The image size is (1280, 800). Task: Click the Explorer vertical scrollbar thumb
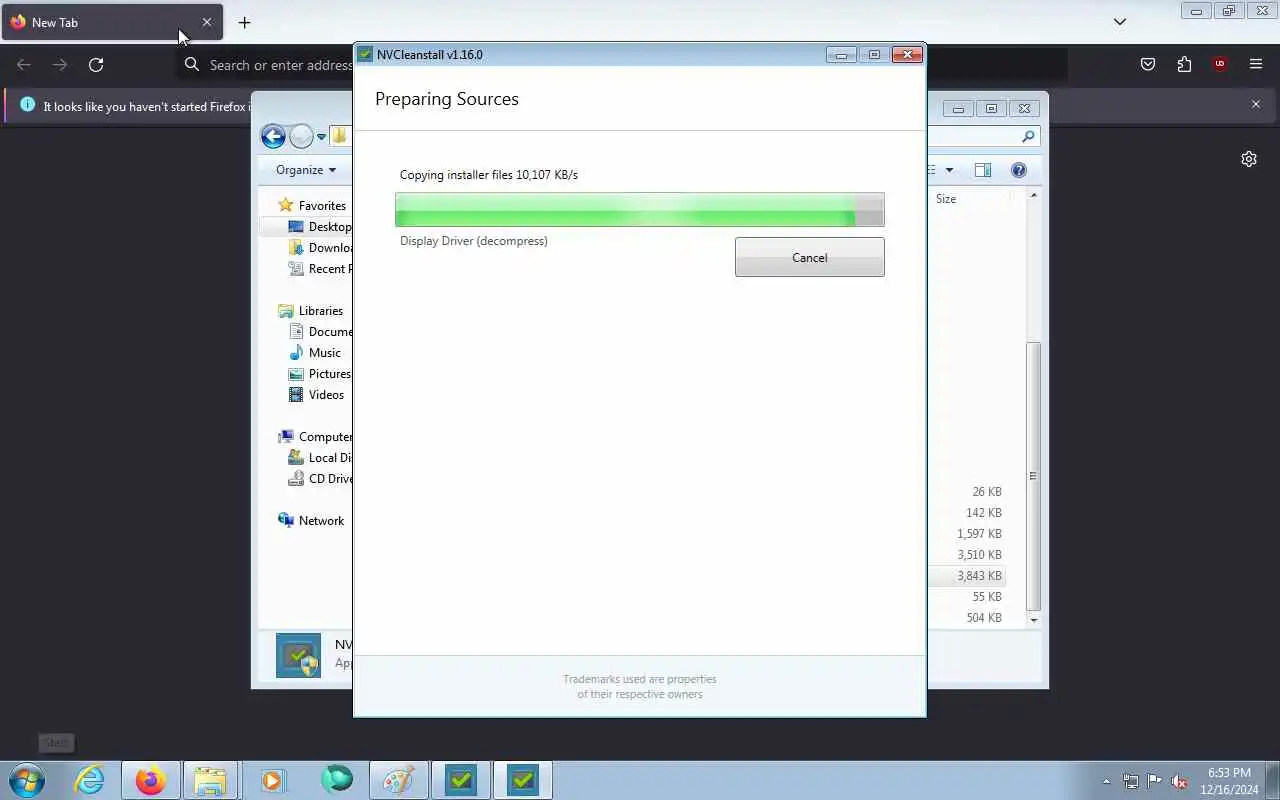click(1033, 476)
